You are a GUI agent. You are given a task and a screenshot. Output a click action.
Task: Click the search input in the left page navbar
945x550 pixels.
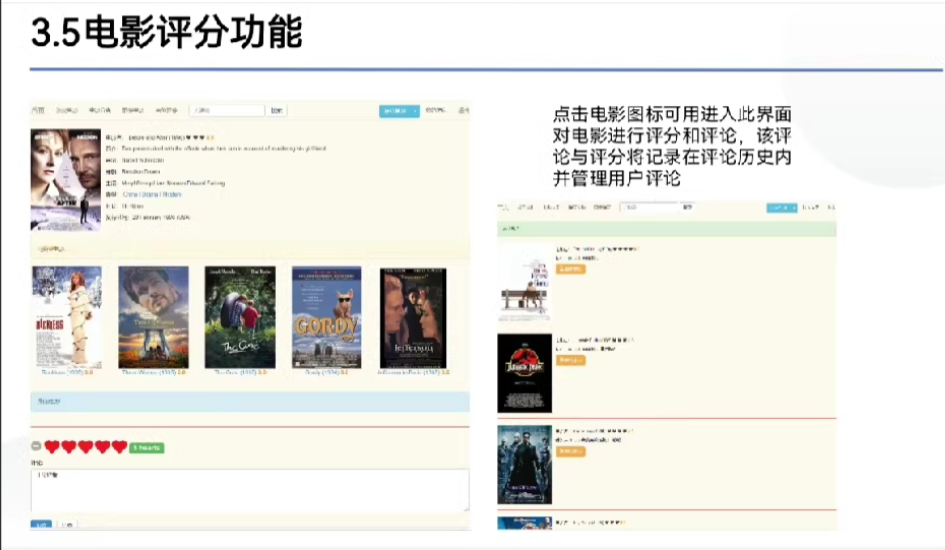click(x=227, y=110)
